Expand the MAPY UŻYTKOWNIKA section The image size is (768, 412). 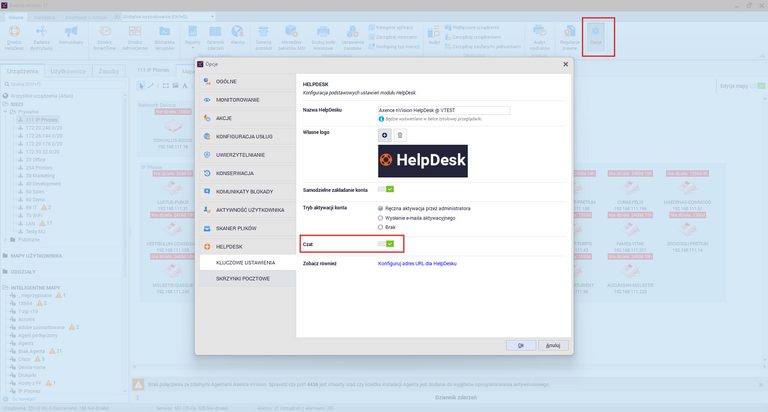tap(33, 256)
